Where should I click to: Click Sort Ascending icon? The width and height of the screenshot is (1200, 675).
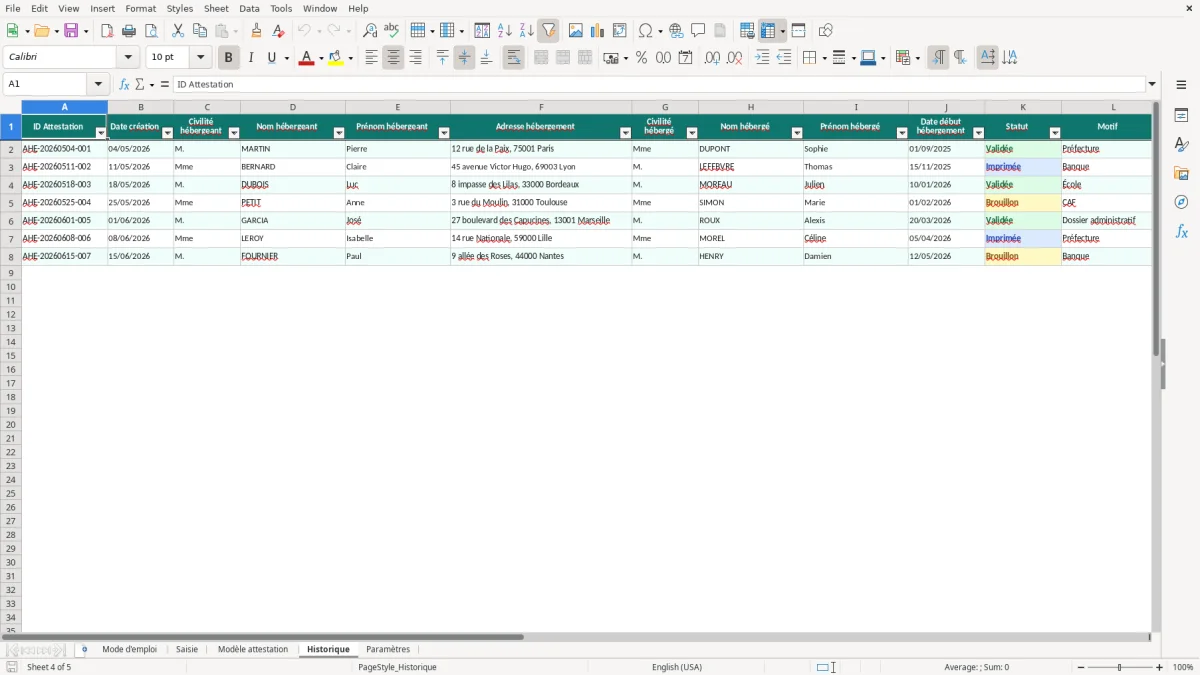pyautogui.click(x=505, y=31)
